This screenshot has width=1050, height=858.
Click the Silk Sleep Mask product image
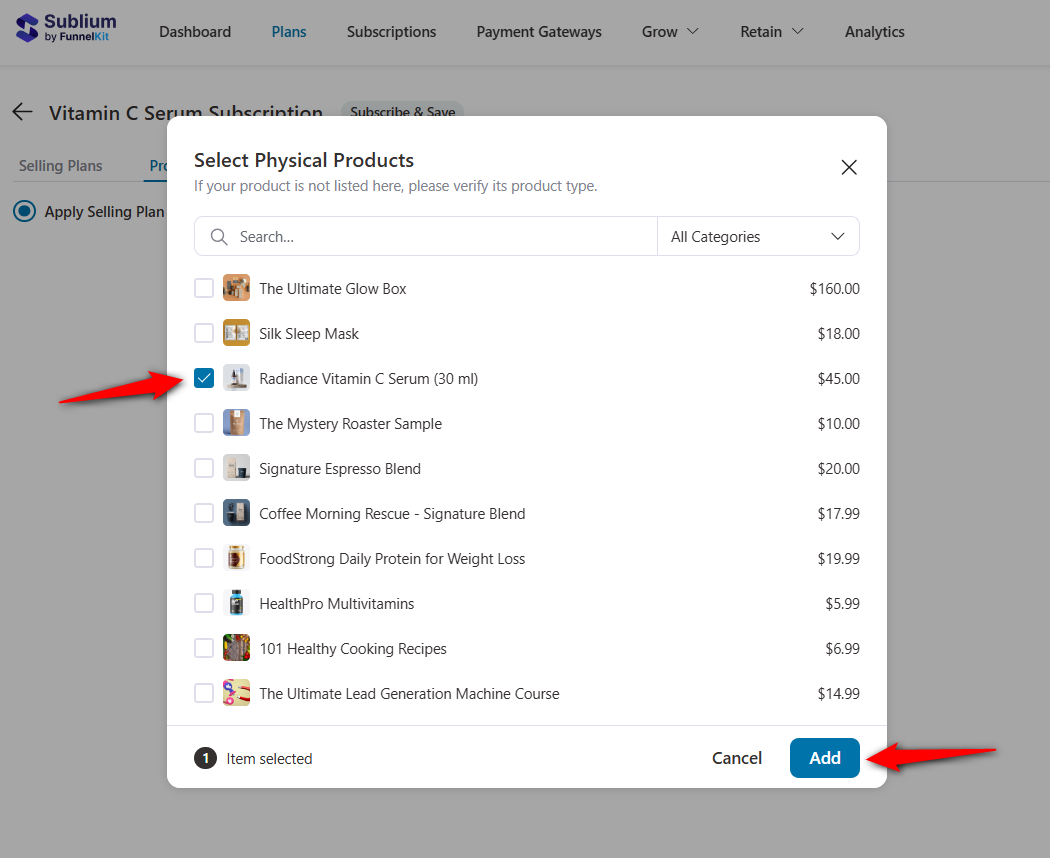(236, 332)
